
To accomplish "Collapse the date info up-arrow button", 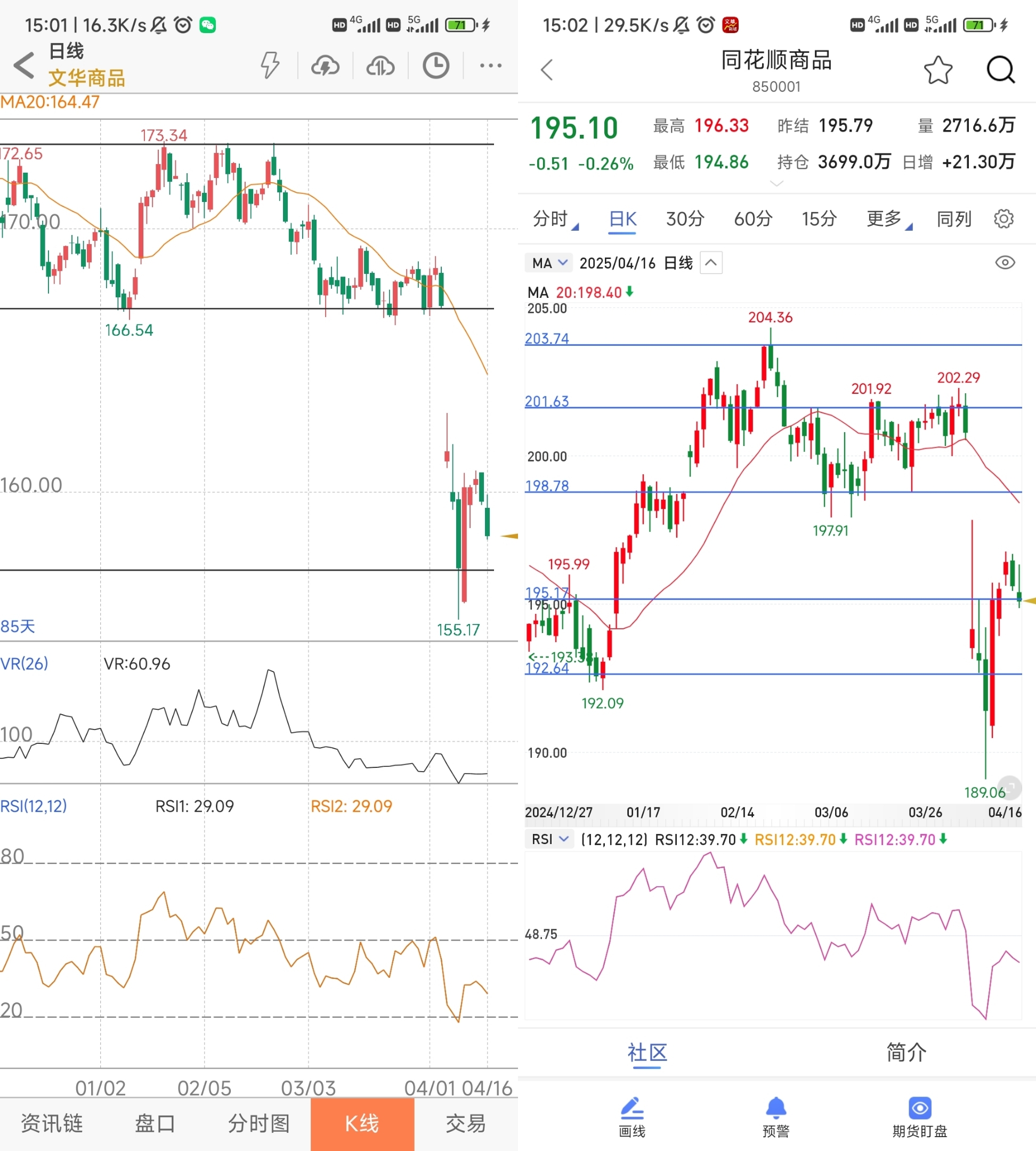I will coord(711,262).
